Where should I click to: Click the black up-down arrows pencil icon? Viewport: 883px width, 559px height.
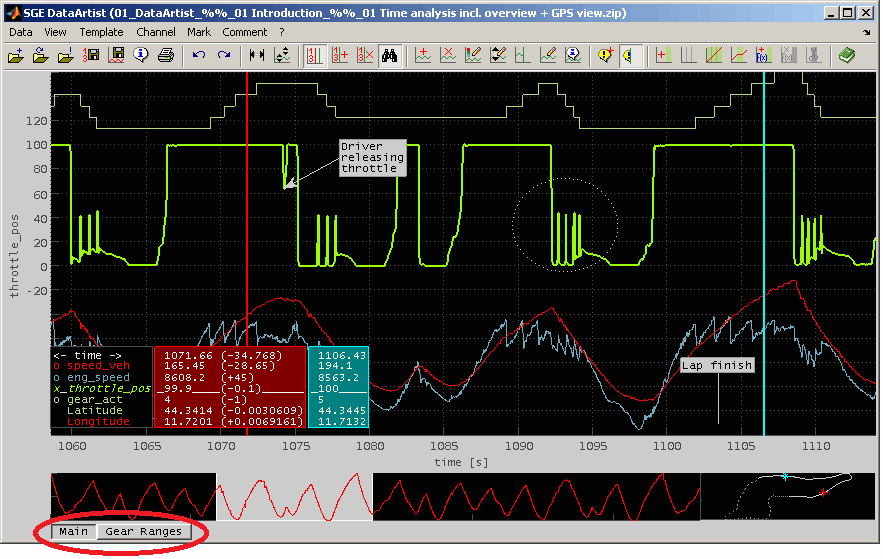click(x=498, y=55)
